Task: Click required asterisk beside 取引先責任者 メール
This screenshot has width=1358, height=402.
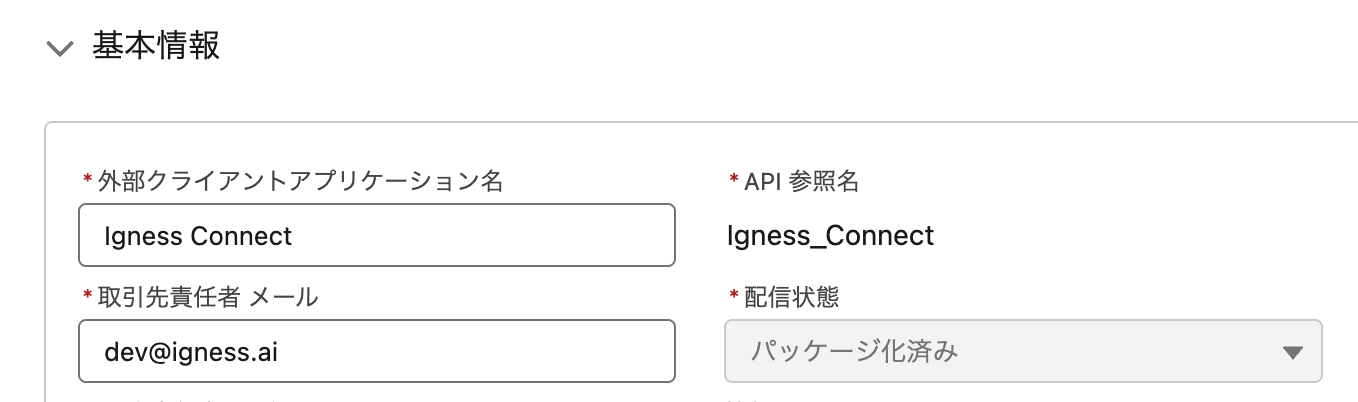Action: [88, 297]
